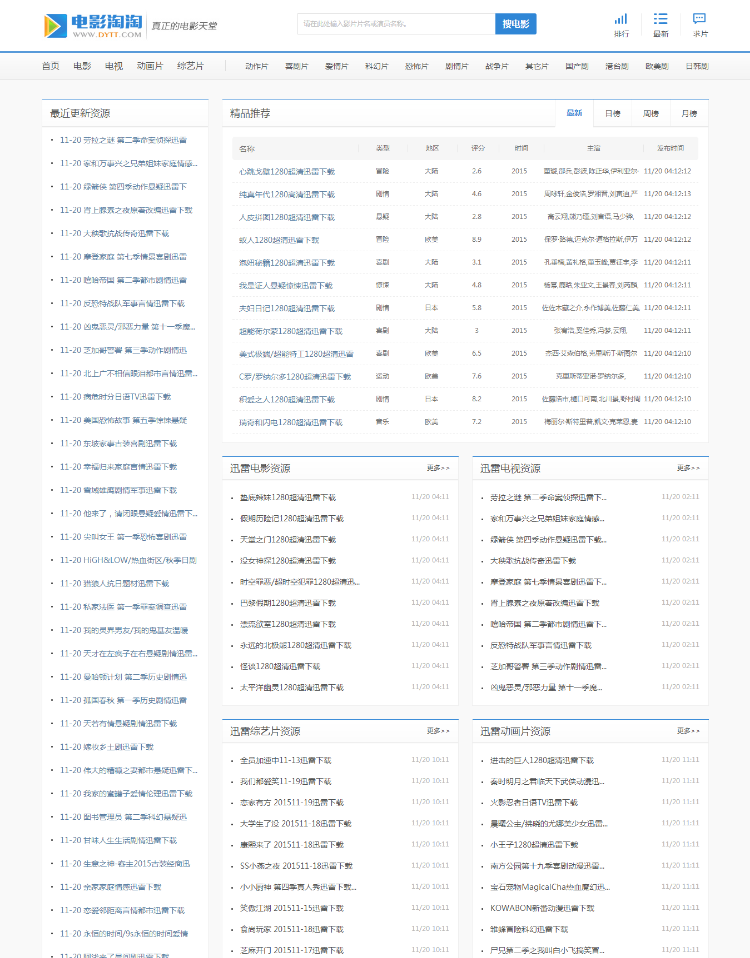
Task: Expand 更多 in 迅雷动画片资源 section
Action: tap(688, 731)
